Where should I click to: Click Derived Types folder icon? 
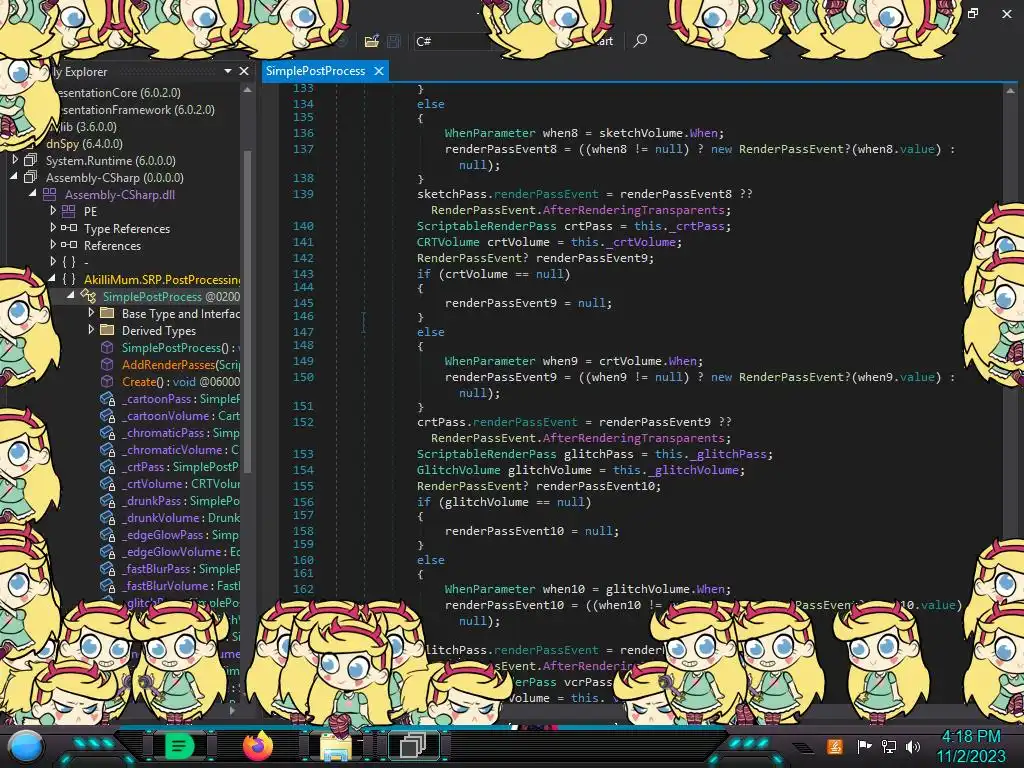tap(107, 330)
